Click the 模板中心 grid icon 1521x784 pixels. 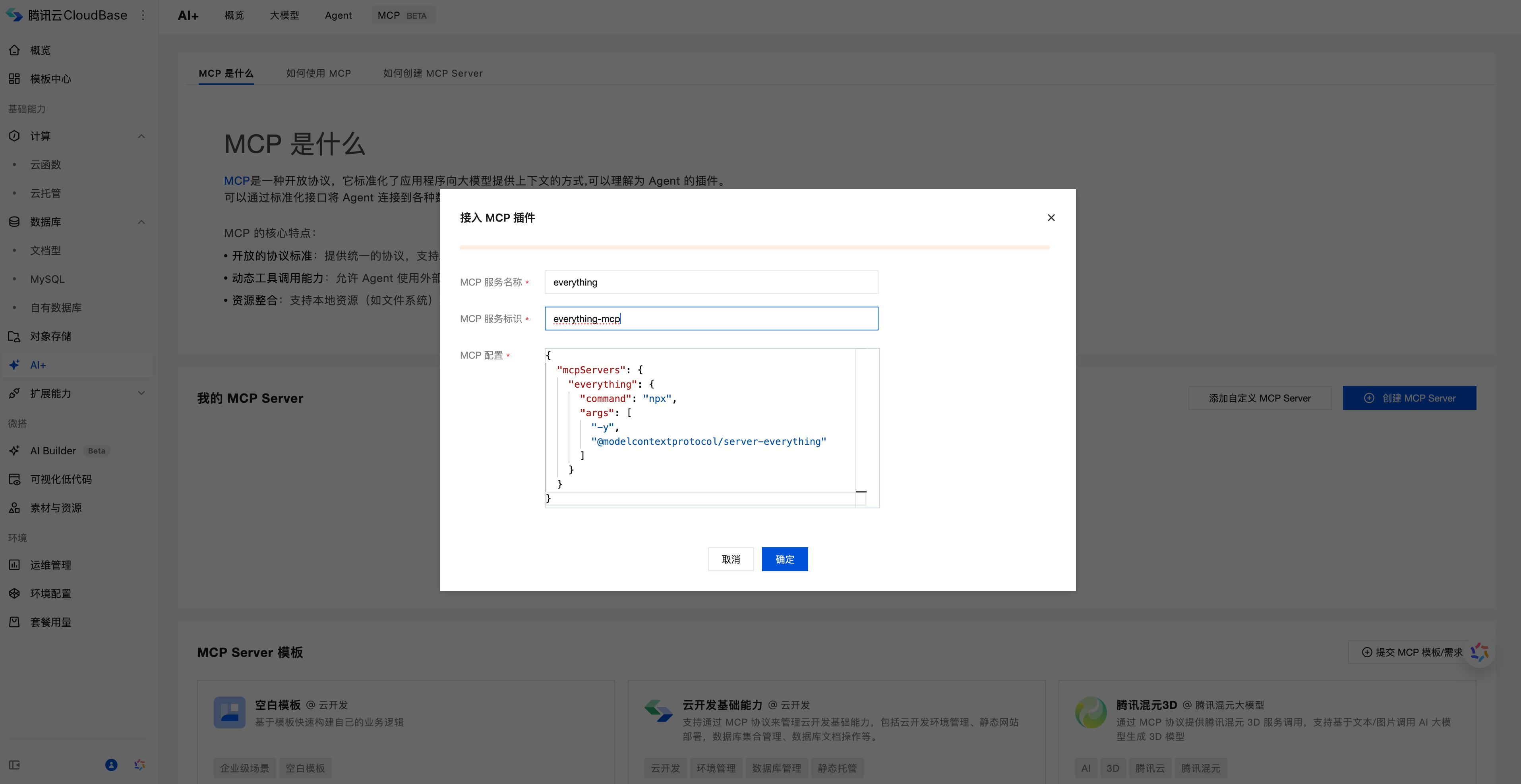(15, 79)
